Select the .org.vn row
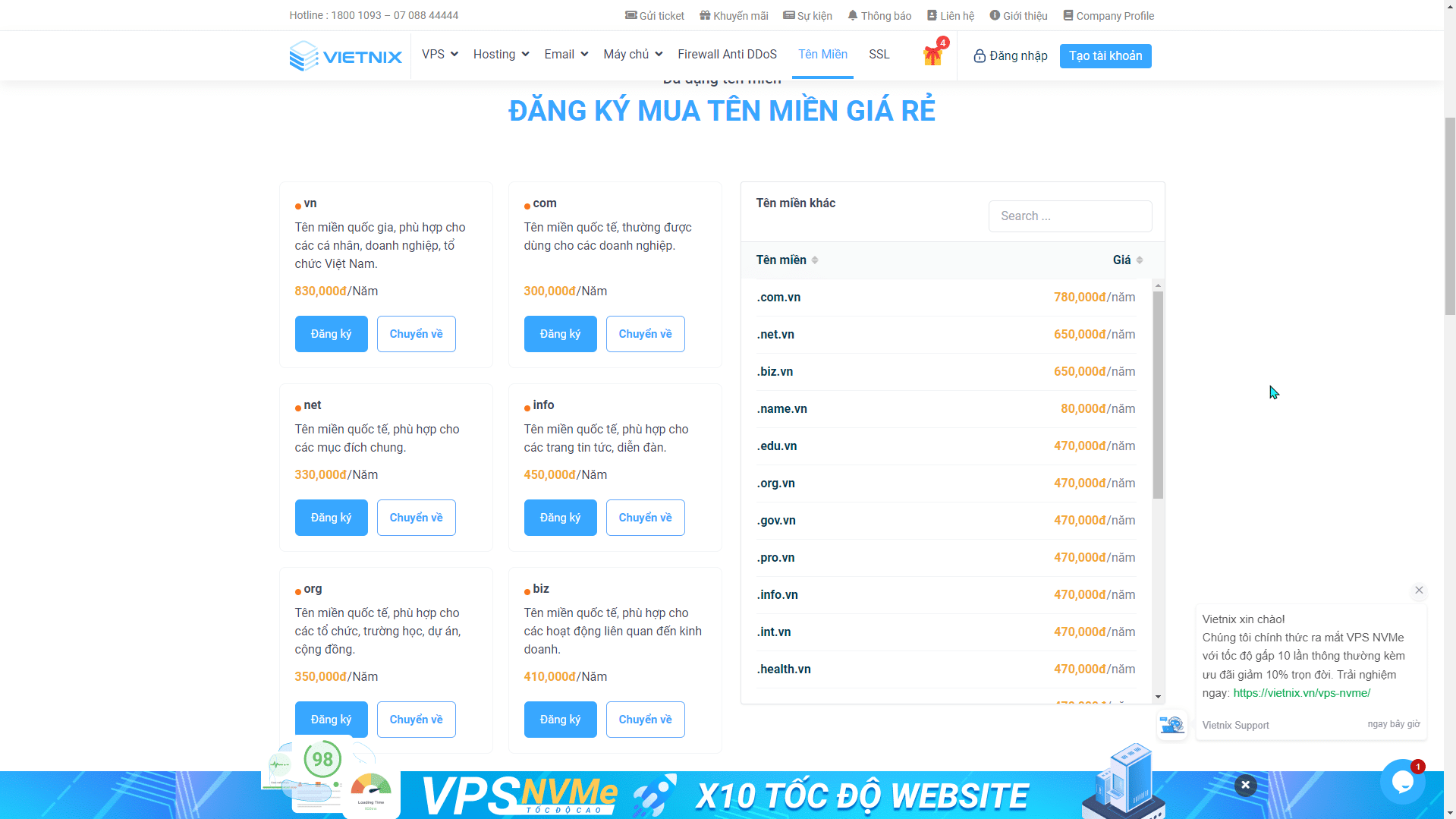This screenshot has height=819, width=1456. [945, 484]
